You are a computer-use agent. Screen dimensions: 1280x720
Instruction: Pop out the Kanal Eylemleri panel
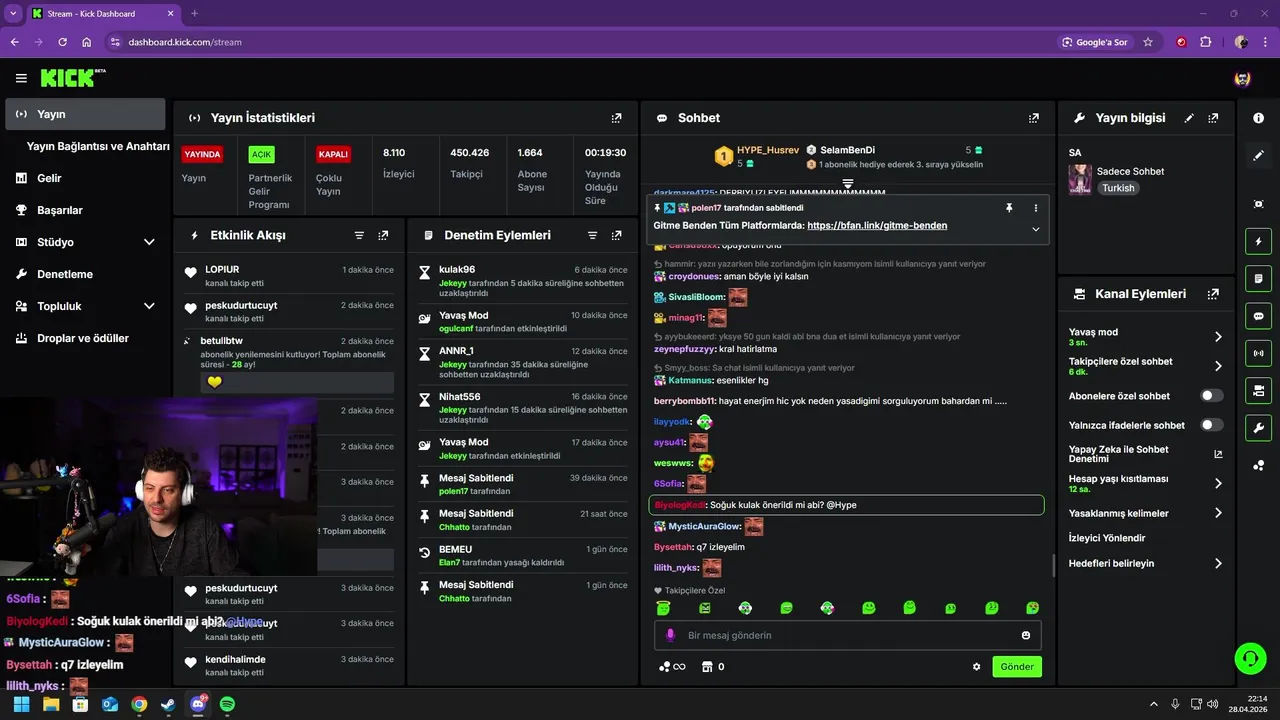tap(1213, 294)
